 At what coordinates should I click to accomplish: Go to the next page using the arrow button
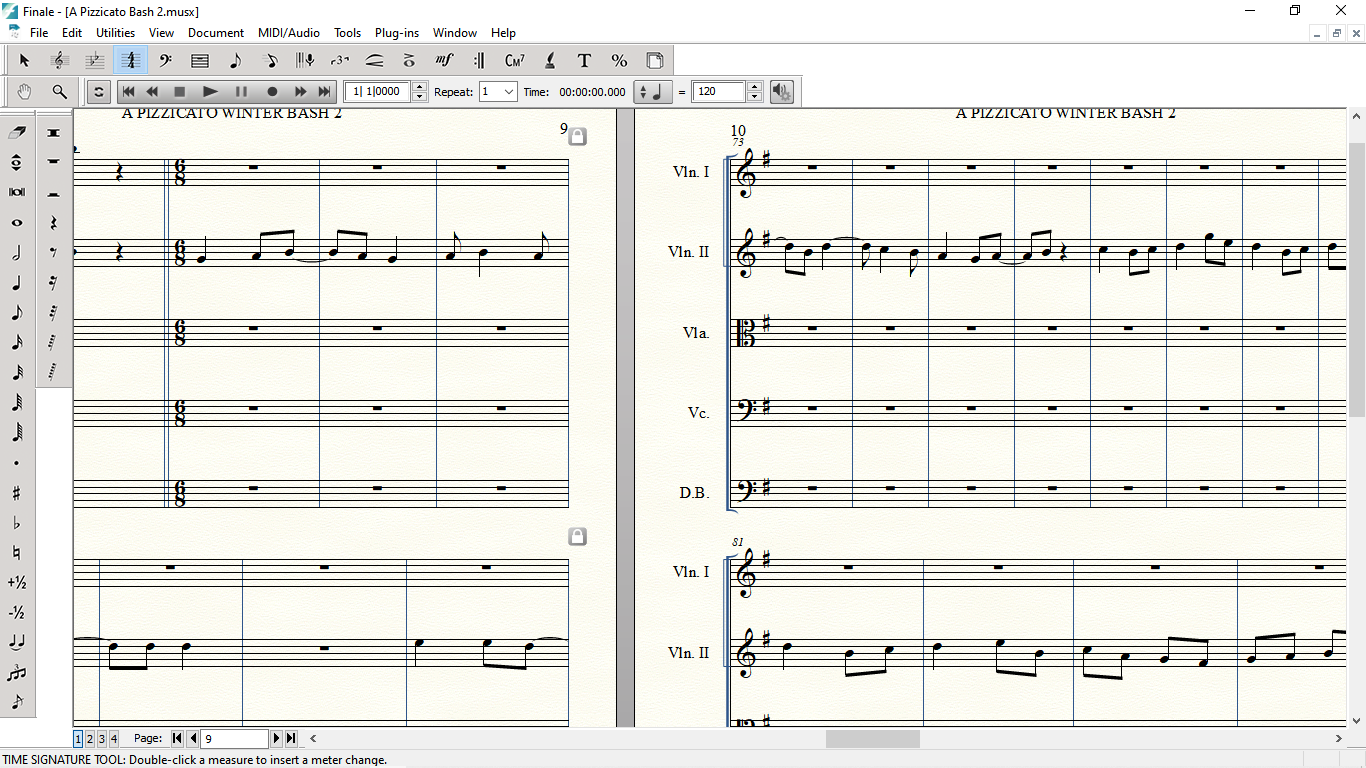pos(277,739)
